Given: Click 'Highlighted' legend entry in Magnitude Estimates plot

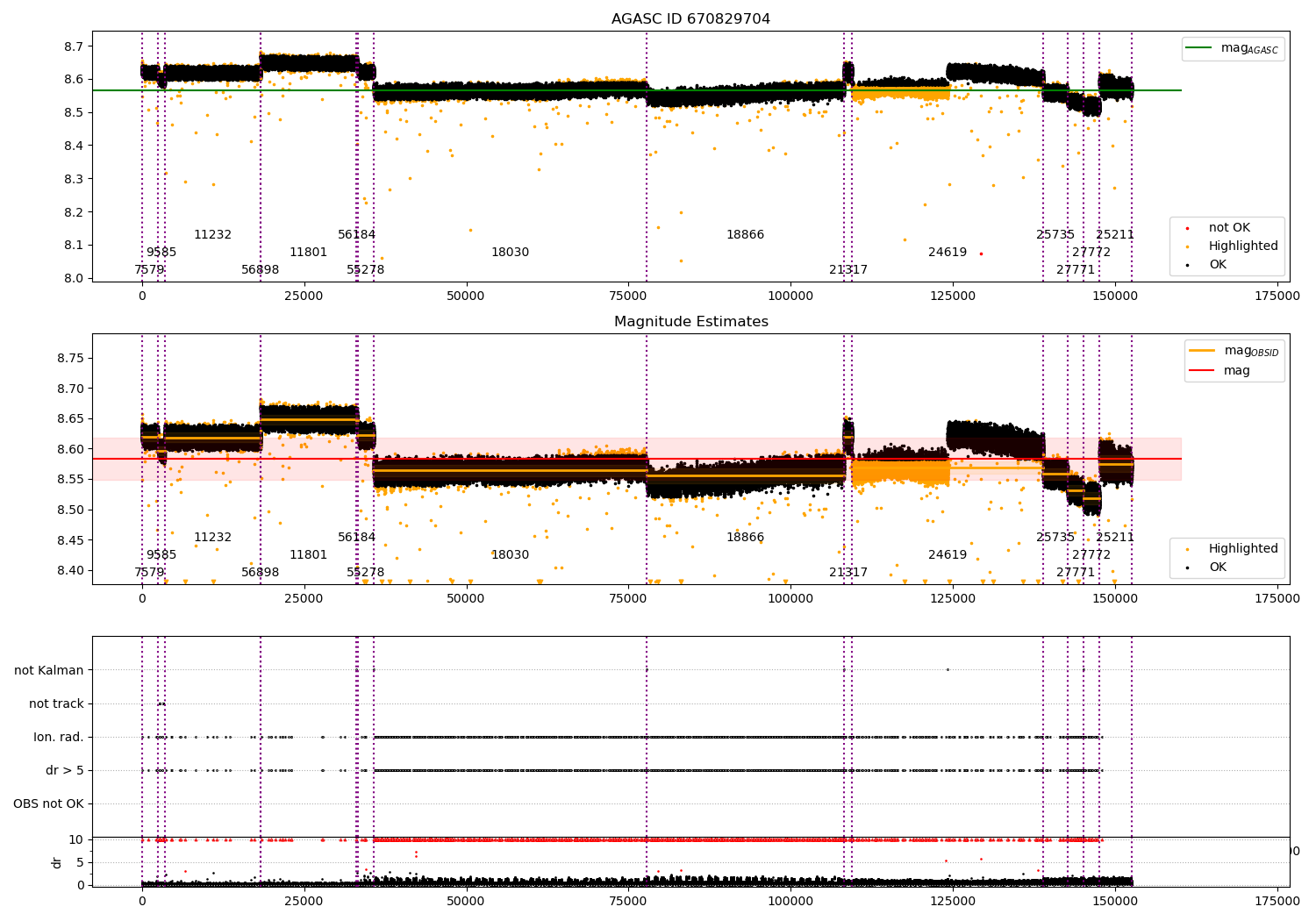Looking at the screenshot, I should pos(1243,549).
